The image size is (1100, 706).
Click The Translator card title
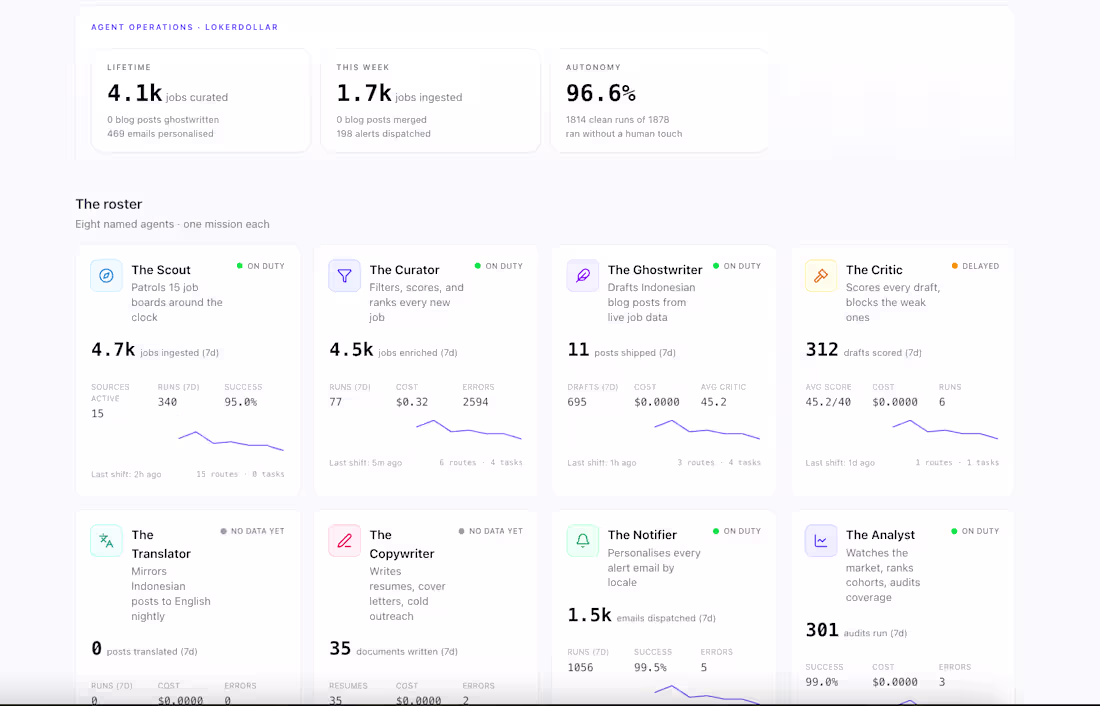[161, 544]
